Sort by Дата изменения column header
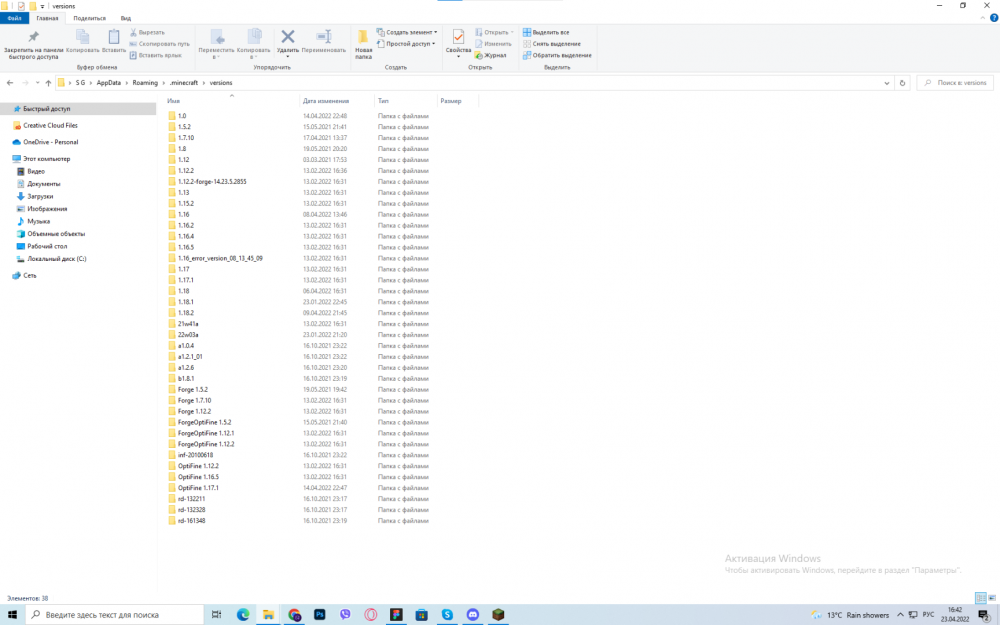This screenshot has width=1000, height=625. coord(326,101)
